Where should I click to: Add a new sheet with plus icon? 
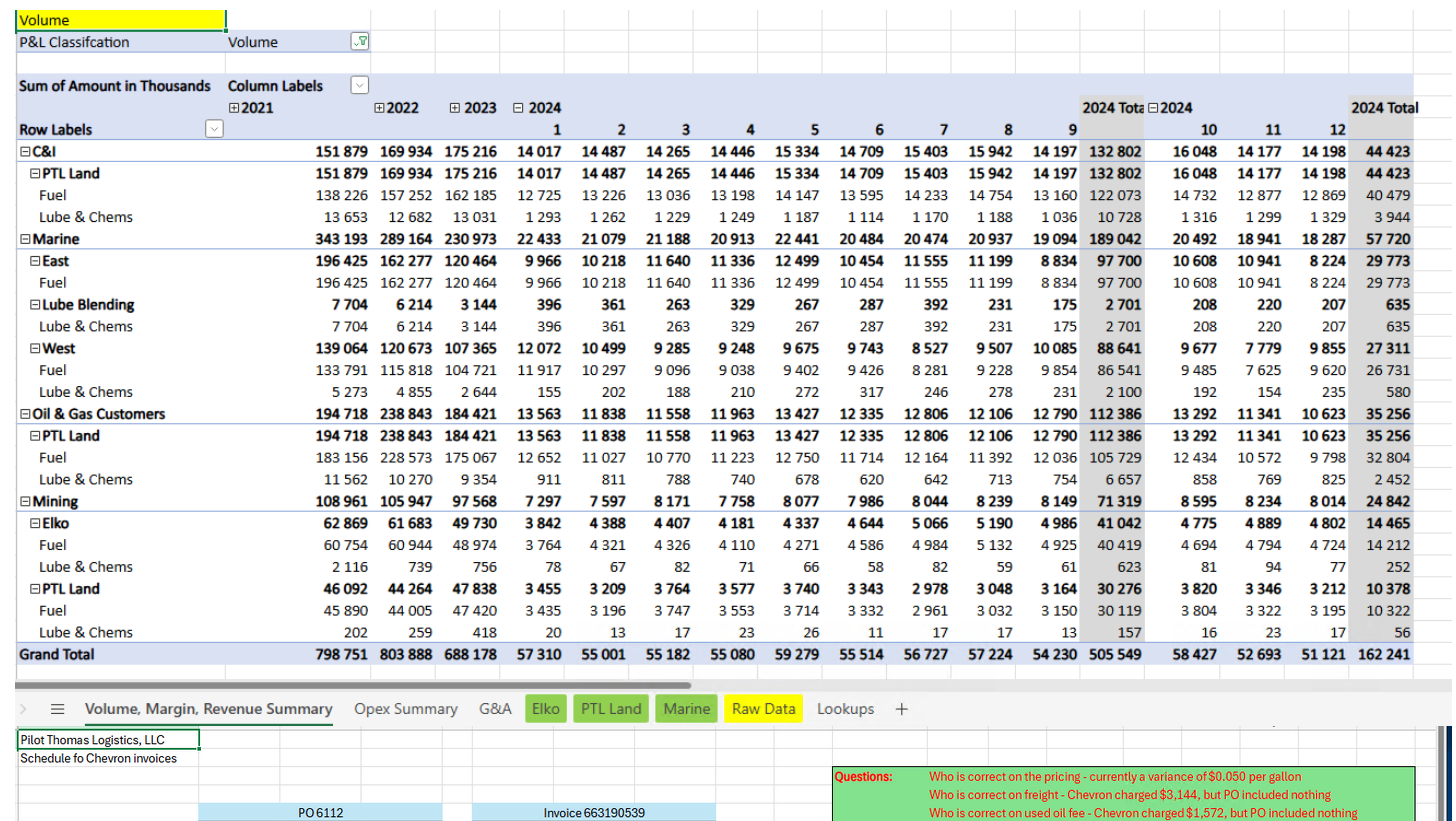pos(901,709)
